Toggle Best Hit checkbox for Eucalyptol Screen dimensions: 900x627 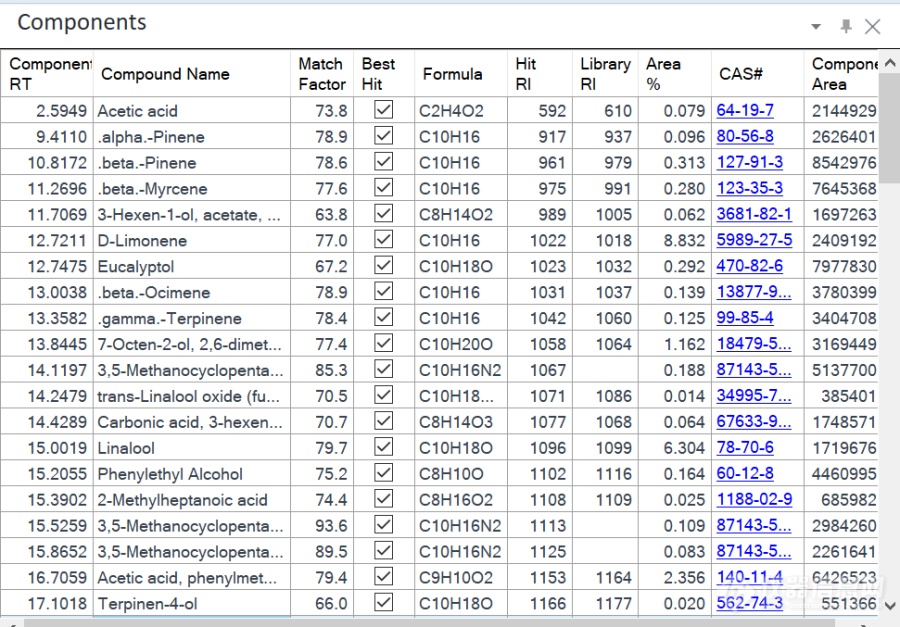point(383,265)
